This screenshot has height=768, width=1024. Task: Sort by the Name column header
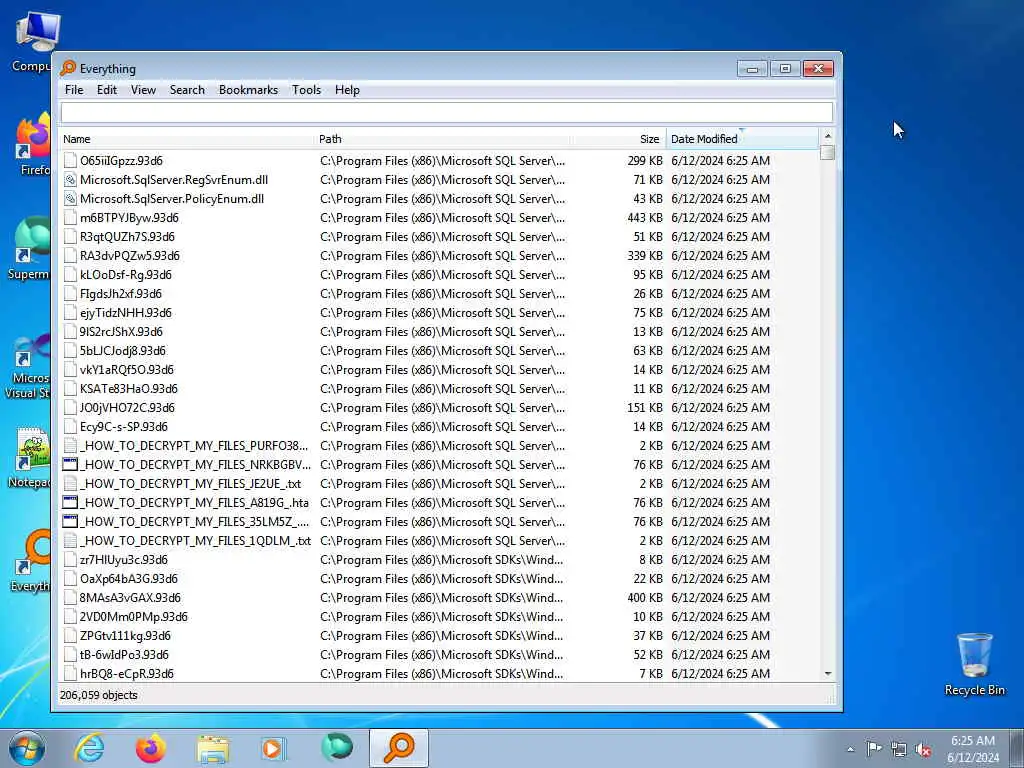coord(187,139)
